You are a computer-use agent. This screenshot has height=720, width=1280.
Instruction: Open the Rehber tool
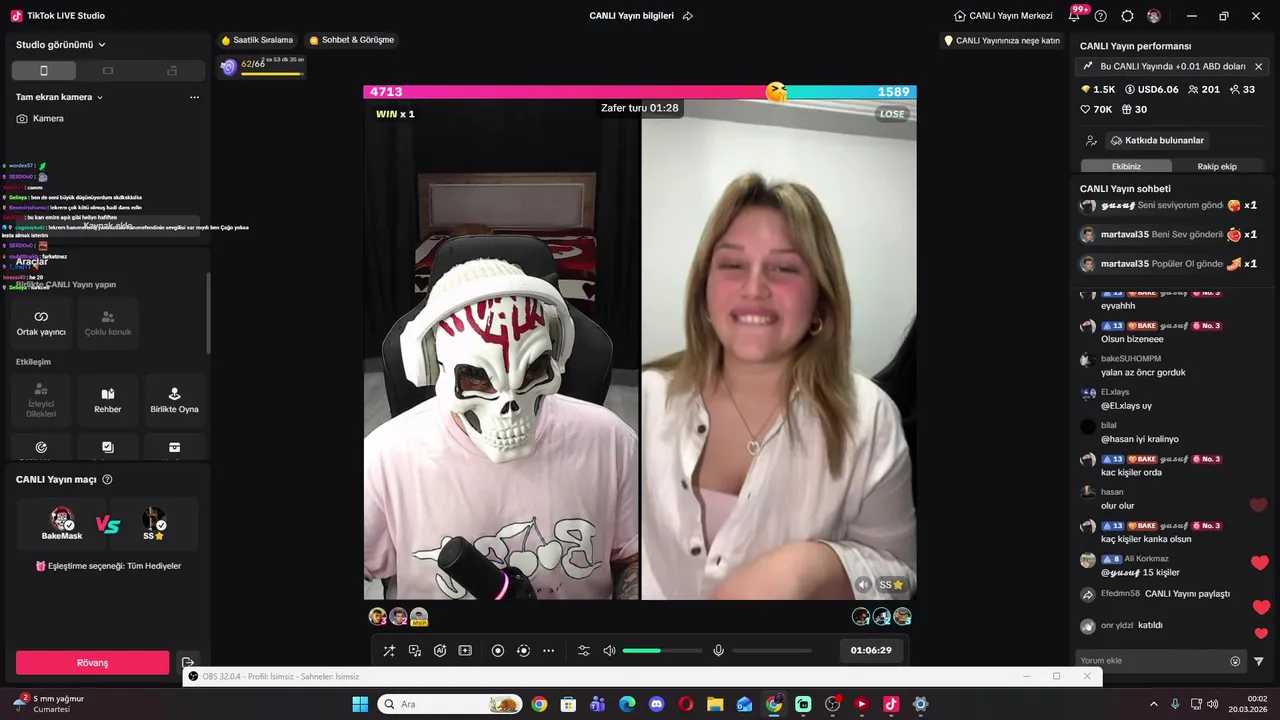coord(108,400)
